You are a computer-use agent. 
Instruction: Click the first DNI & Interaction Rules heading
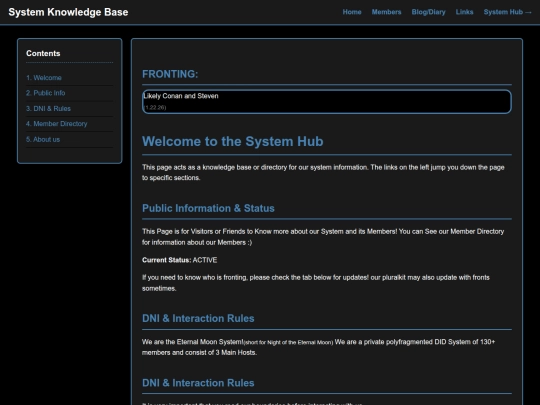(x=198, y=318)
